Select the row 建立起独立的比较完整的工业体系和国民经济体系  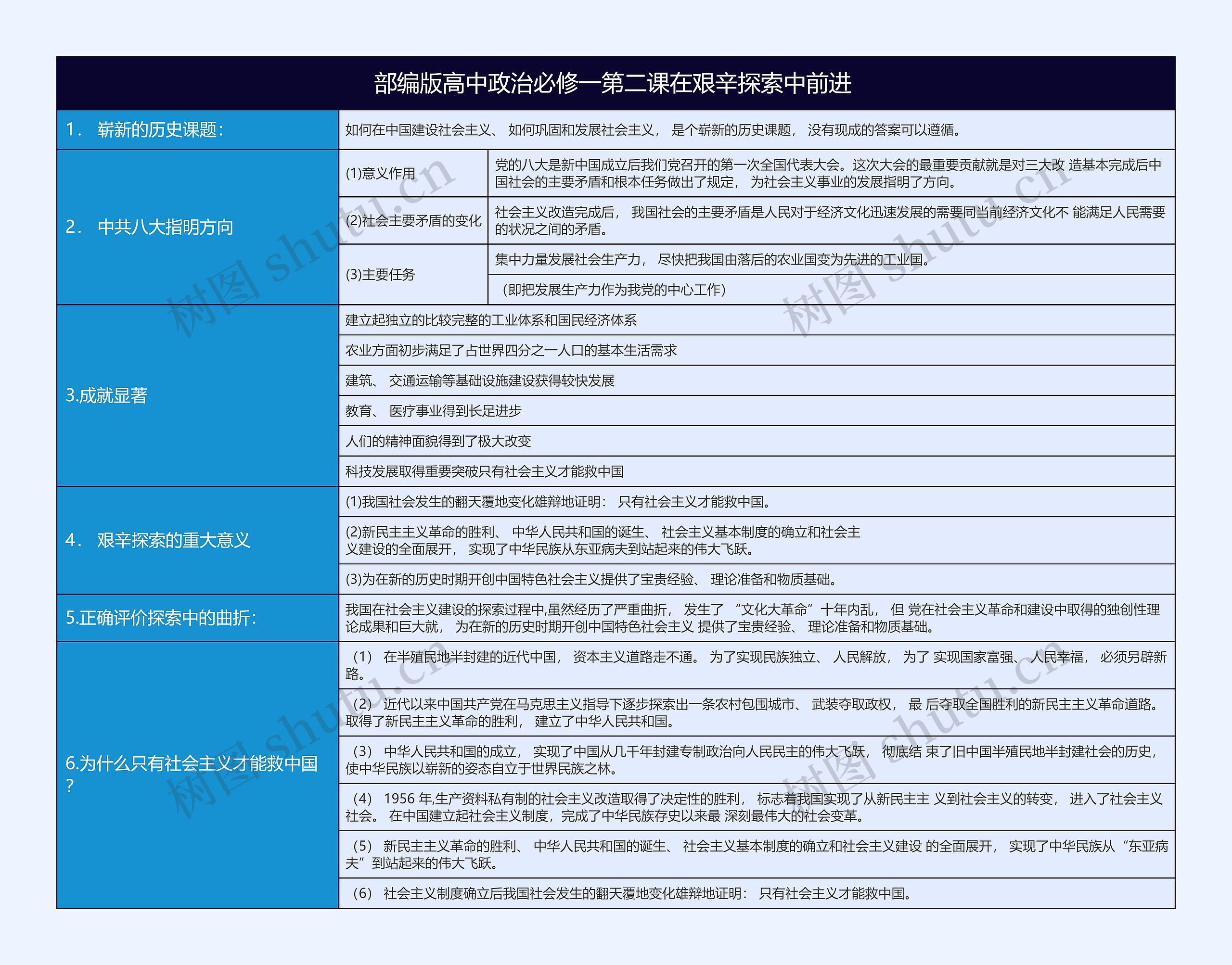[x=757, y=320]
